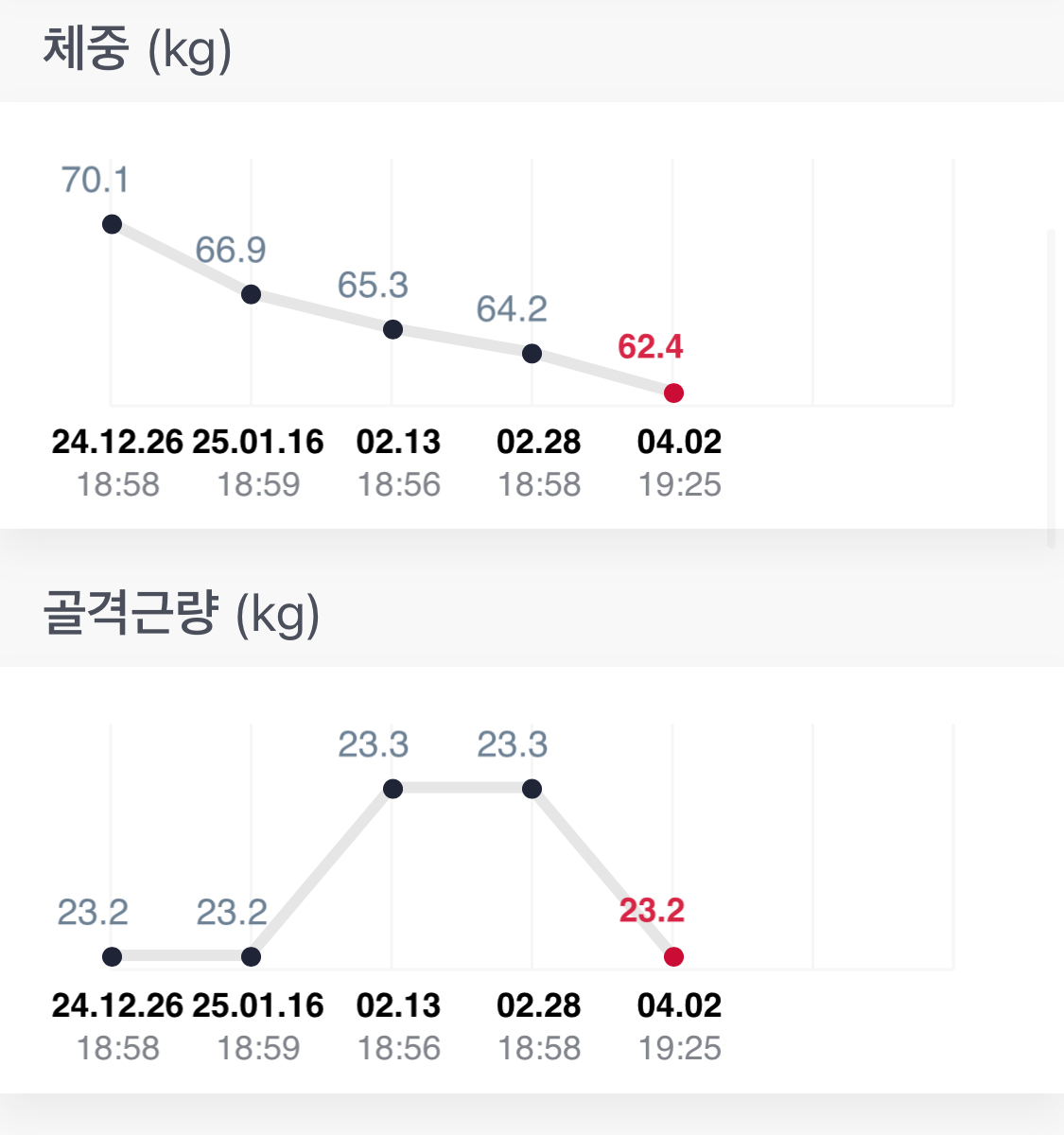Click the 골격근량 (kg) section header
1064x1135 pixels.
pyautogui.click(x=181, y=614)
